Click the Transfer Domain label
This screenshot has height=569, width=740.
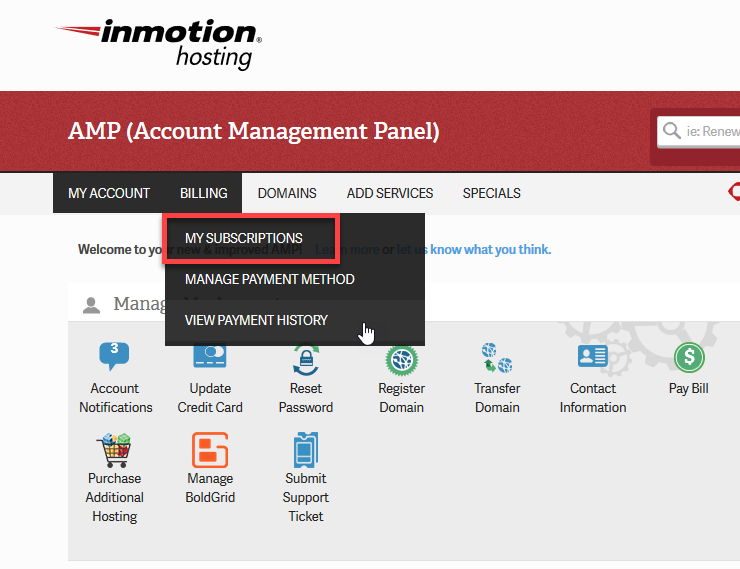click(x=497, y=398)
